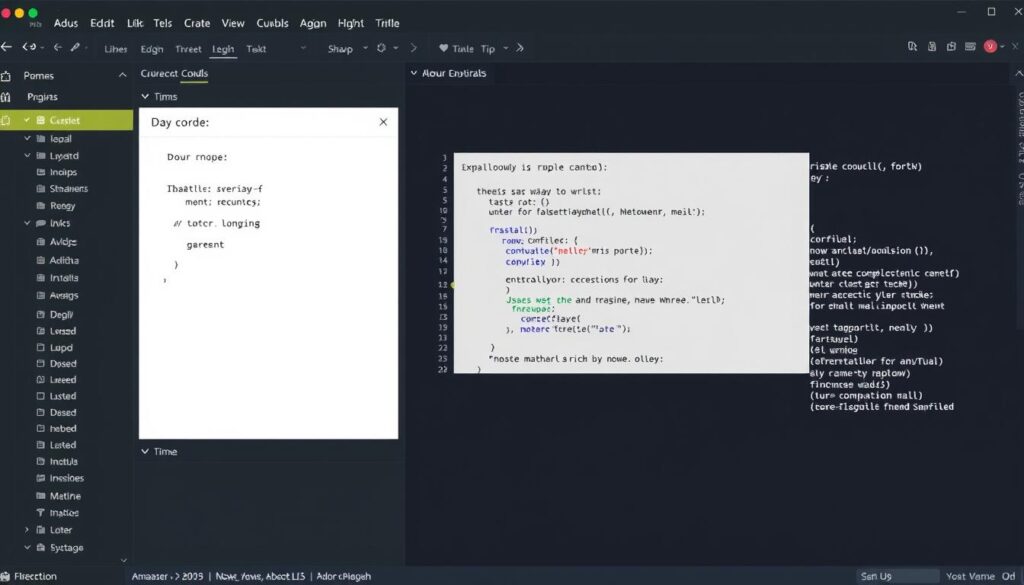The image size is (1024, 585).
Task: Click the Pomes panel icon
Action: (x=6, y=76)
